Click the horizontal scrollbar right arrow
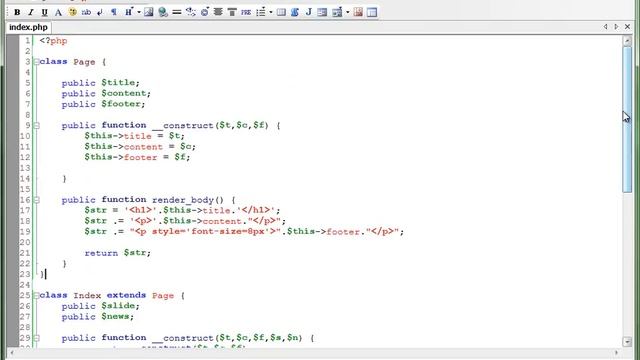The image size is (640, 360). click(x=616, y=353)
